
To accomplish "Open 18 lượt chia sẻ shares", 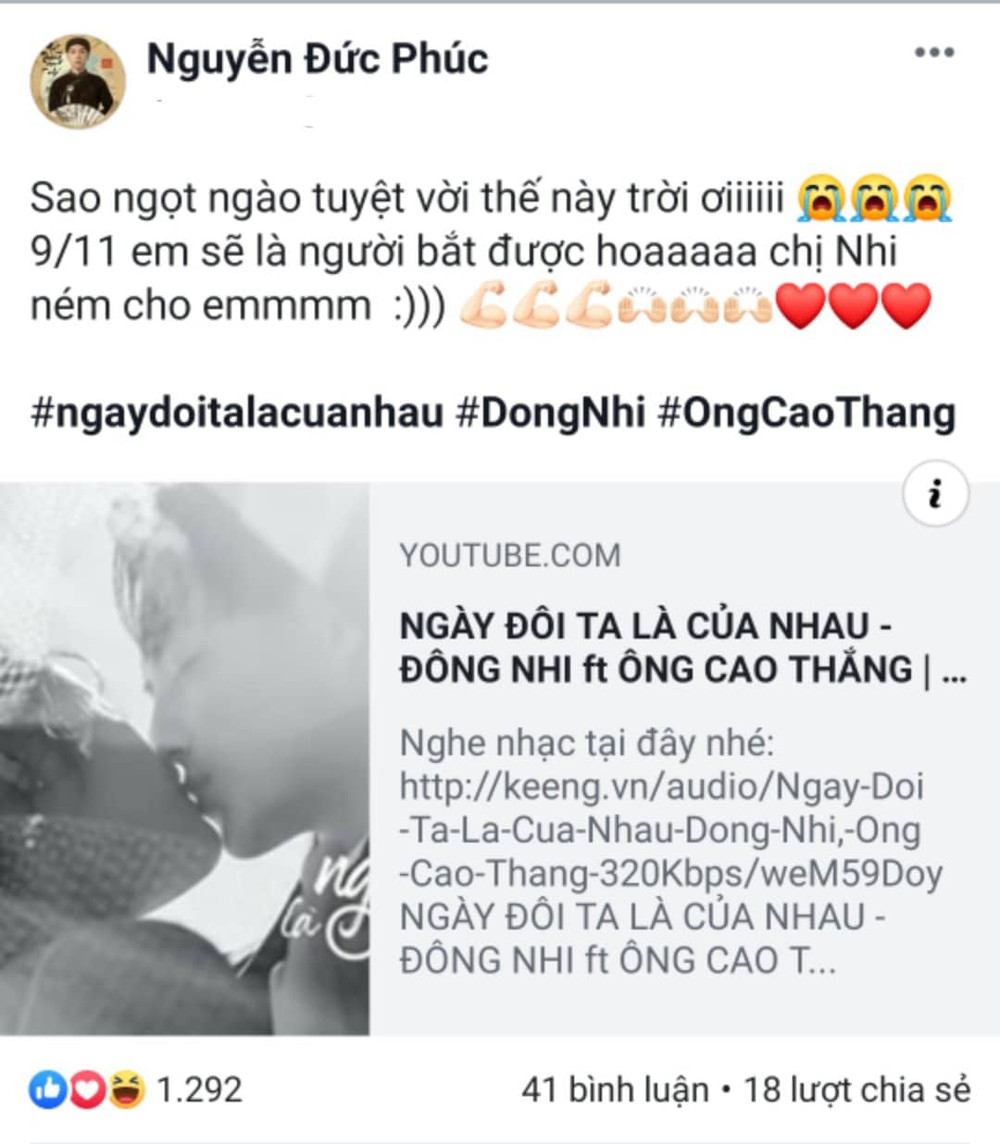I will click(857, 1090).
